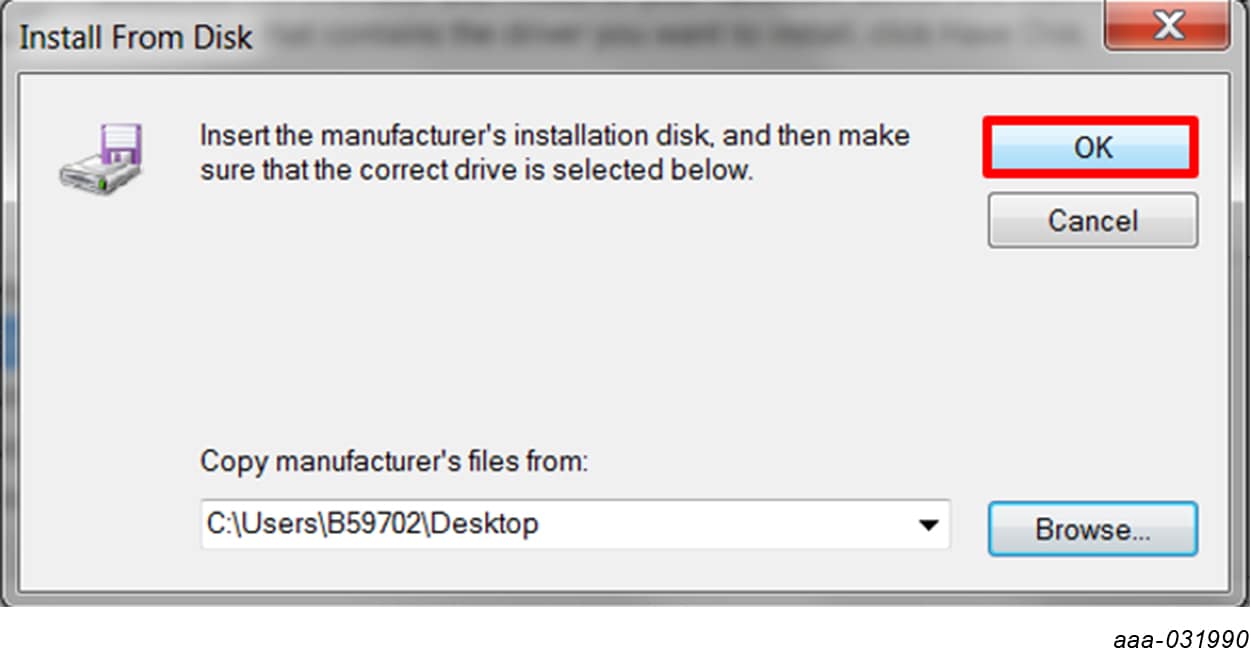The image size is (1251, 657).
Task: Expand the manufacturer's files path dropdown
Action: coord(929,525)
